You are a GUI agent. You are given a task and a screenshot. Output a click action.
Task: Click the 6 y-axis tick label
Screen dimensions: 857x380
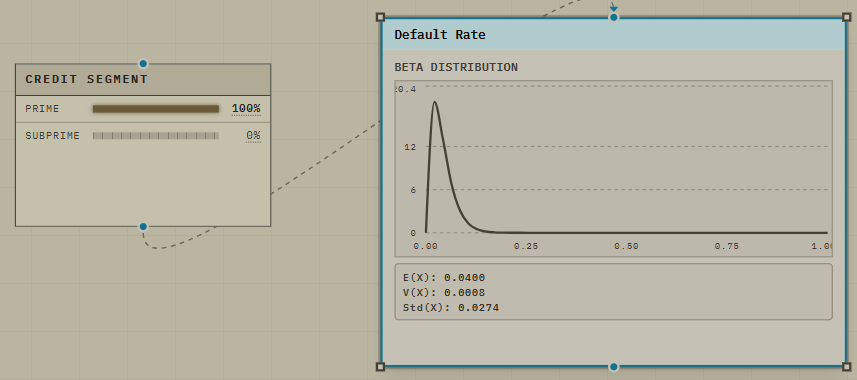coord(413,190)
